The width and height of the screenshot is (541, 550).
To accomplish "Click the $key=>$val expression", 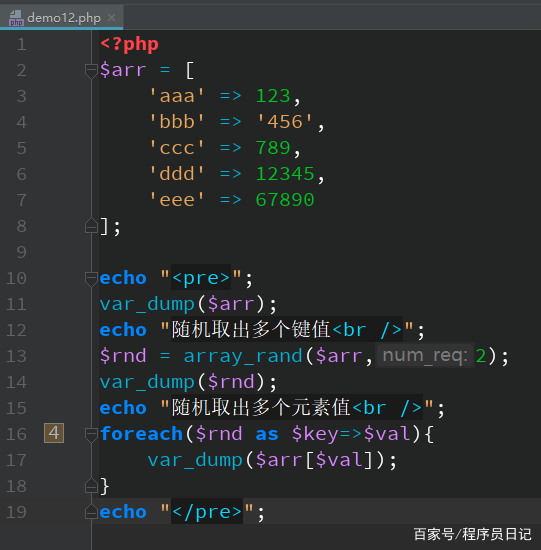I will click(351, 434).
